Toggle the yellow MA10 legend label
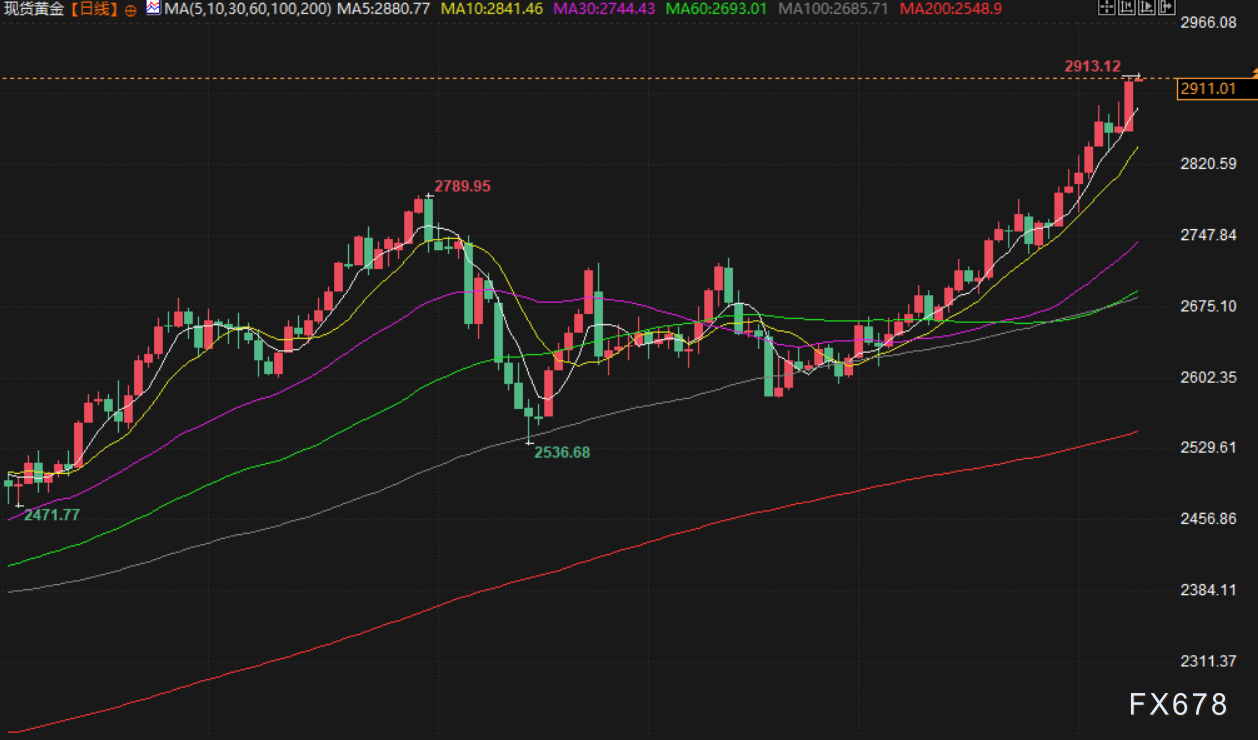 click(x=490, y=9)
